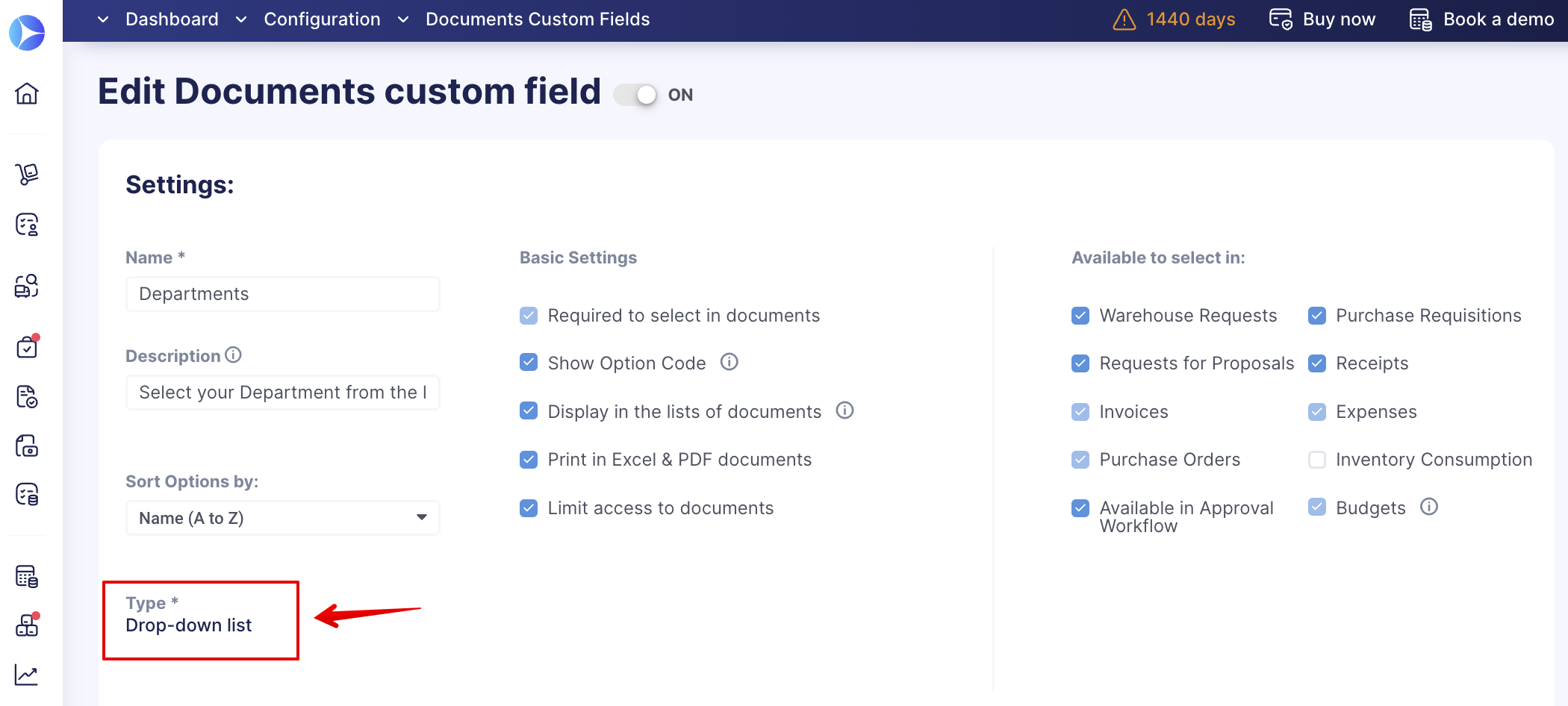Viewport: 1568px width, 706px height.
Task: Open the requests-for-proposals person icon in sidebar
Action: (x=27, y=225)
